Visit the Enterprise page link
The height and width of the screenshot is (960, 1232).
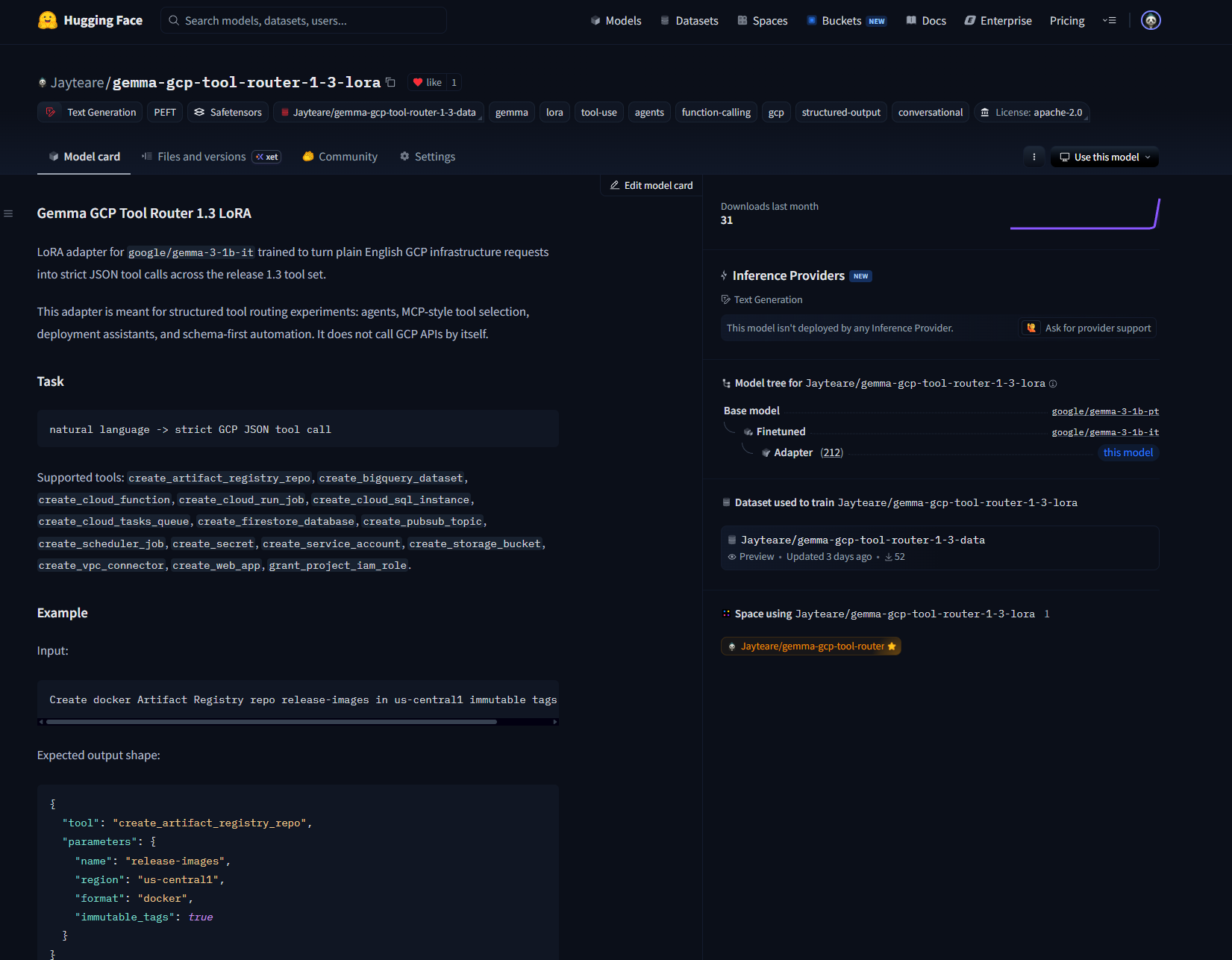[x=998, y=21]
